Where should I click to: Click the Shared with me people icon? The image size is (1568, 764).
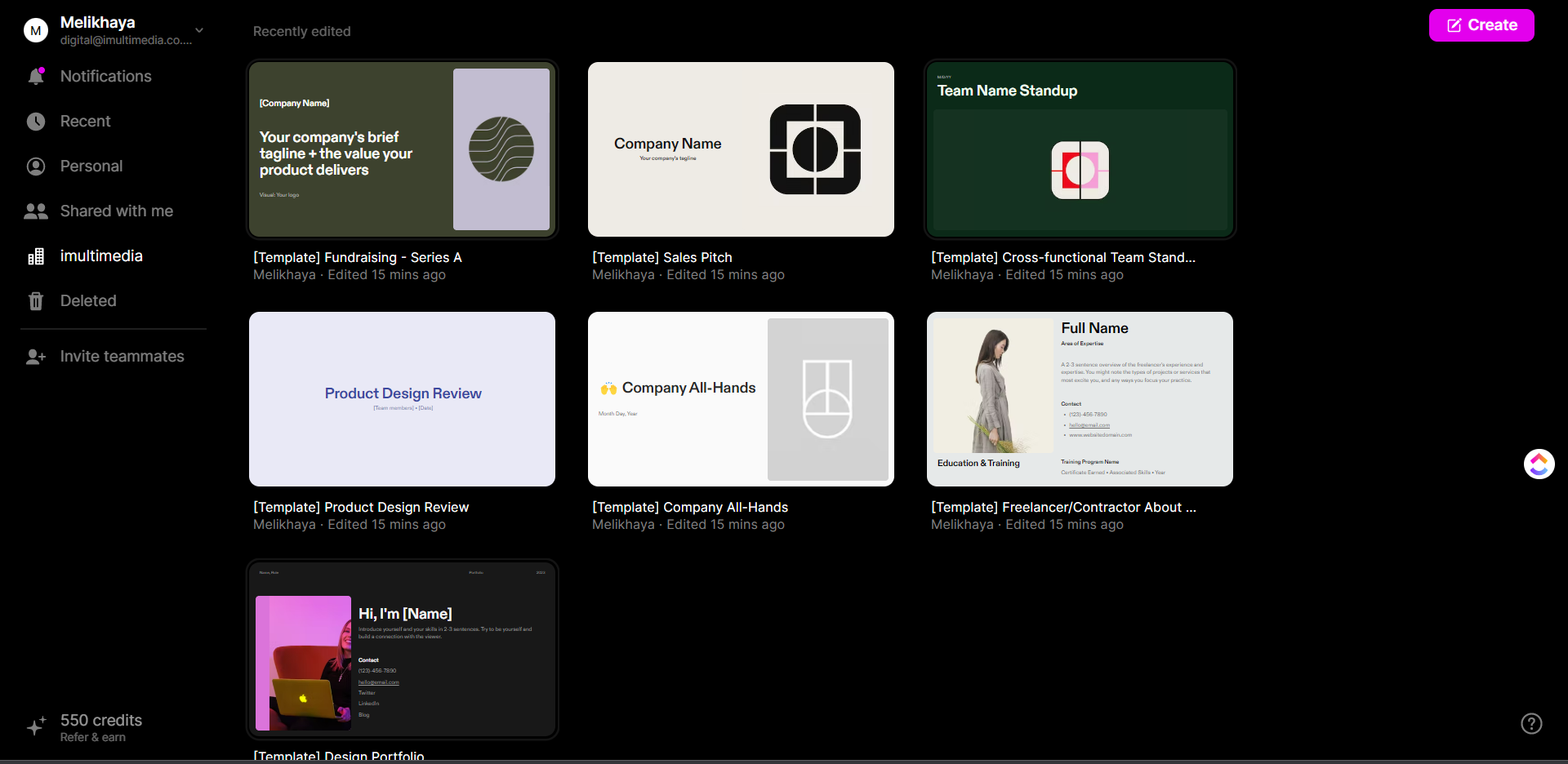click(x=36, y=211)
